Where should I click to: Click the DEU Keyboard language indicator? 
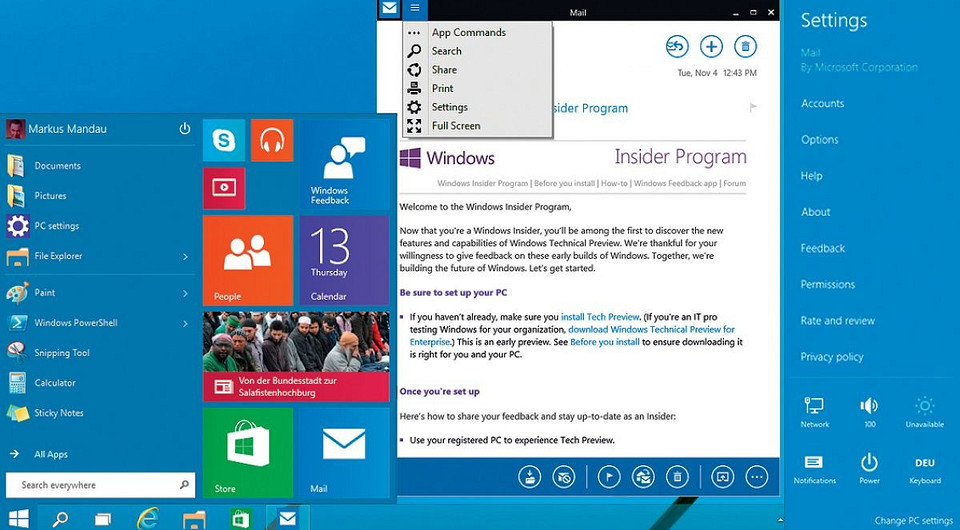(924, 470)
